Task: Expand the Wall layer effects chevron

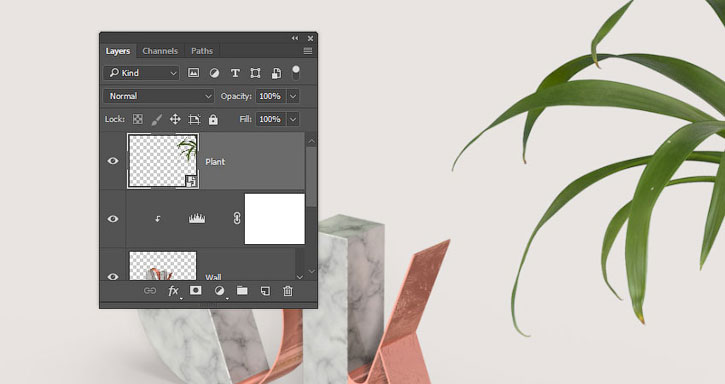Action: coord(300,277)
